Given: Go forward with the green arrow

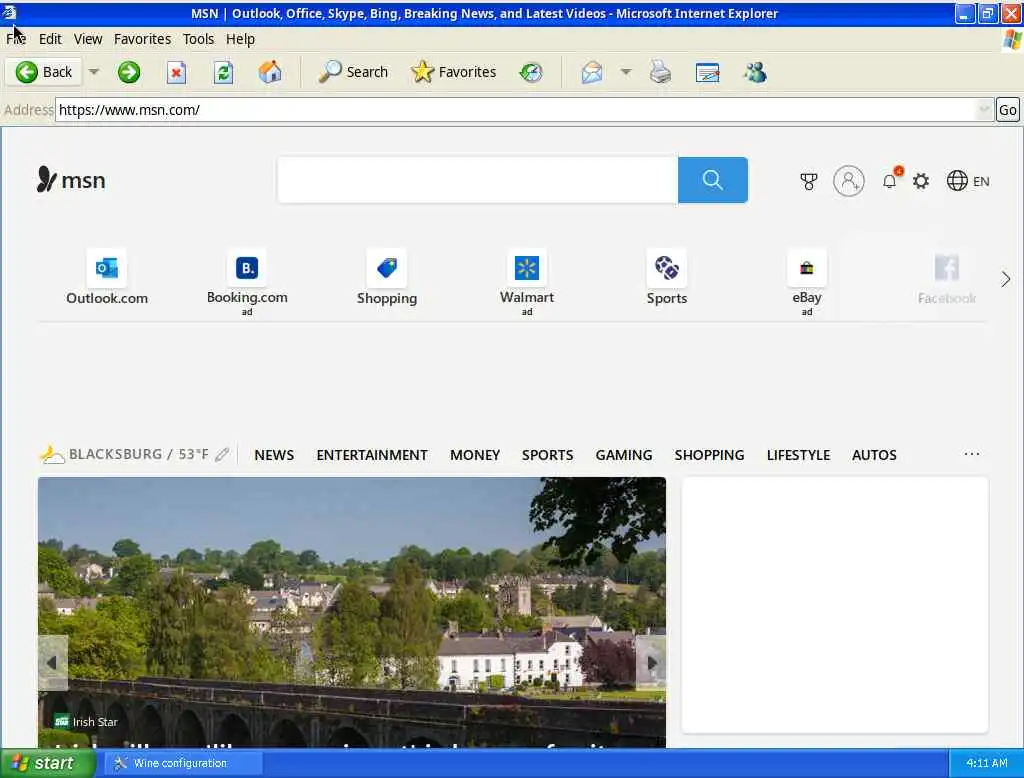Looking at the screenshot, I should [129, 72].
